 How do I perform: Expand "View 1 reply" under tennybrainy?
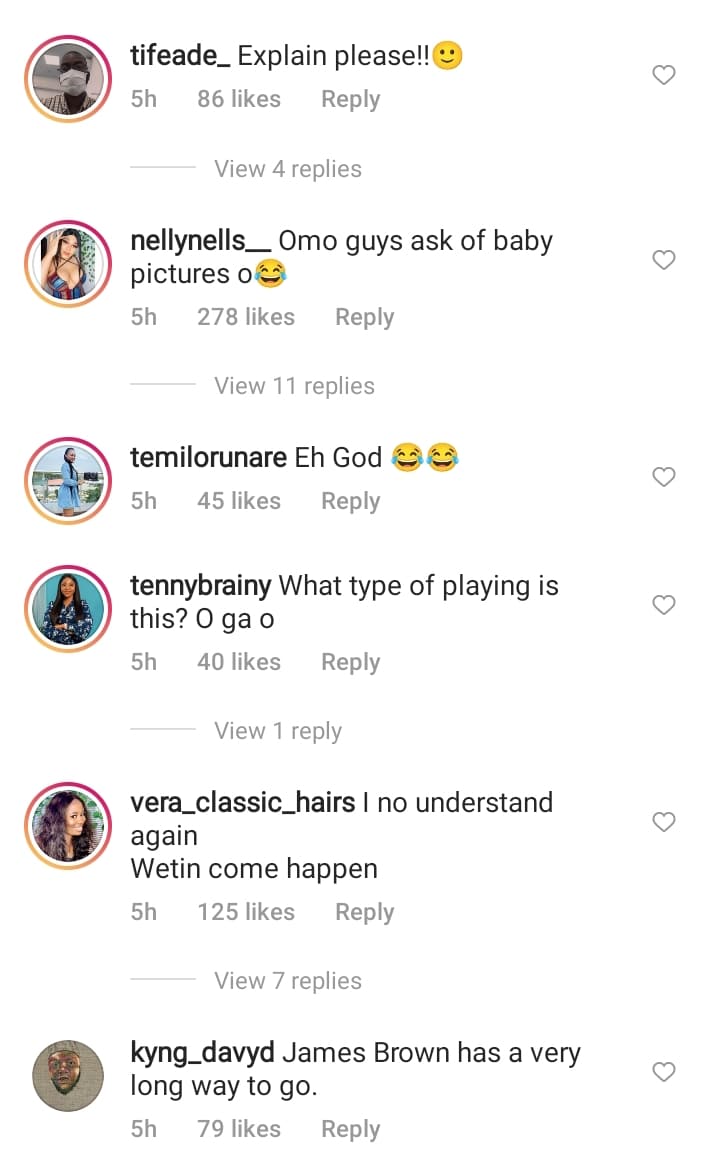pyautogui.click(x=278, y=731)
